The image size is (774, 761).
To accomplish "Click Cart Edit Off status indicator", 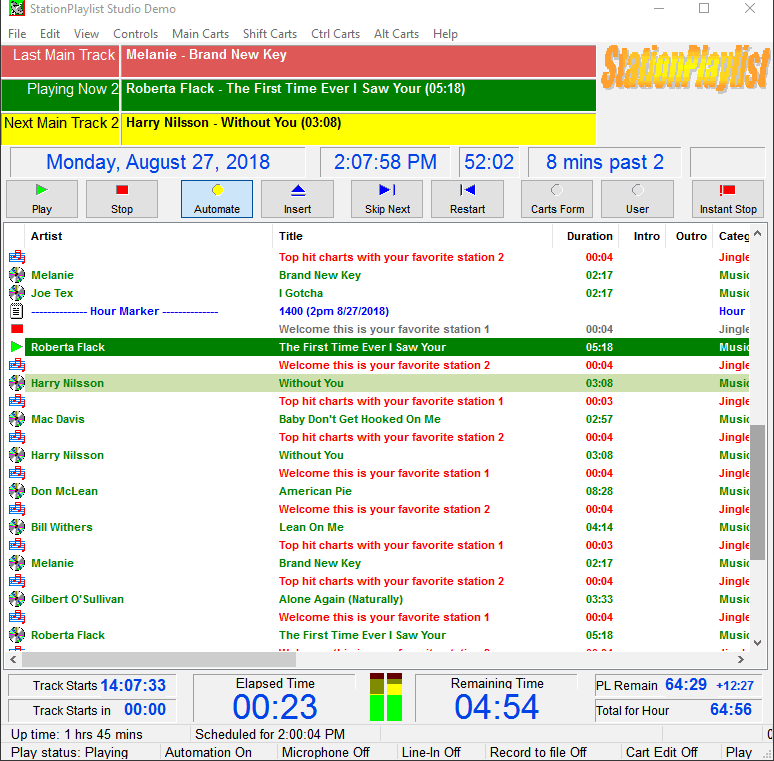I will click(x=661, y=752).
